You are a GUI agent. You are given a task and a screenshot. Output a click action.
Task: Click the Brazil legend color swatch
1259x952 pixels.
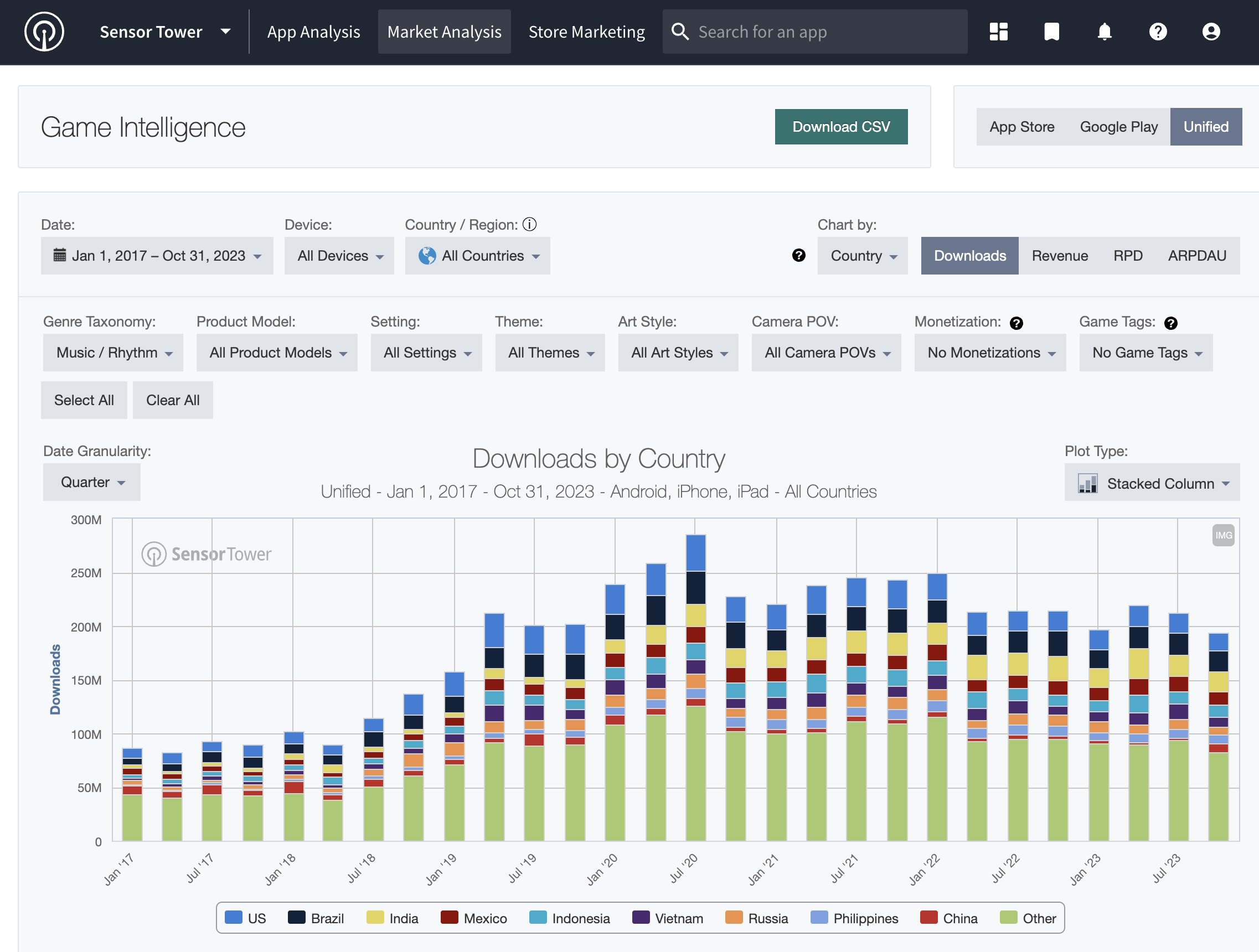[x=297, y=917]
